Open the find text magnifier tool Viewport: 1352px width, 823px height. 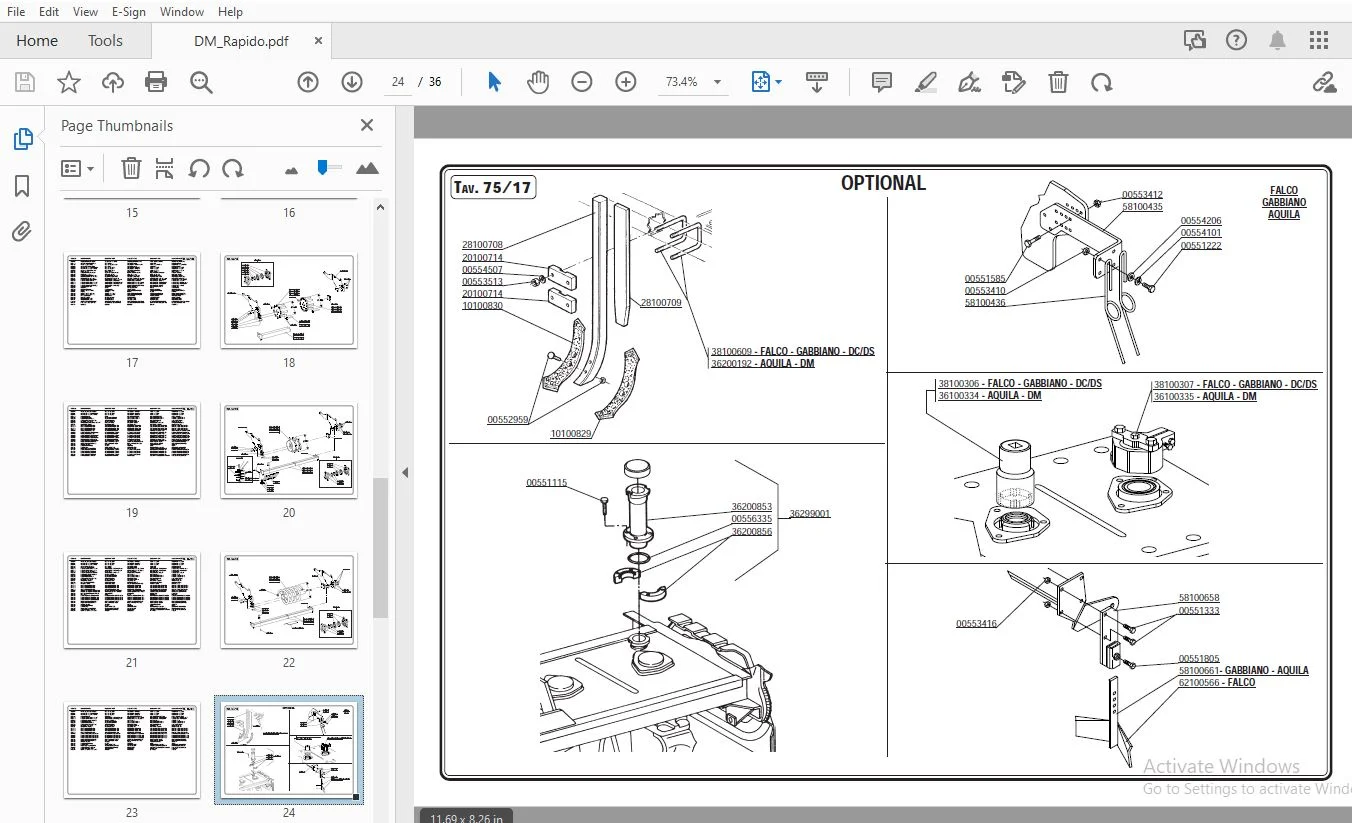click(201, 82)
